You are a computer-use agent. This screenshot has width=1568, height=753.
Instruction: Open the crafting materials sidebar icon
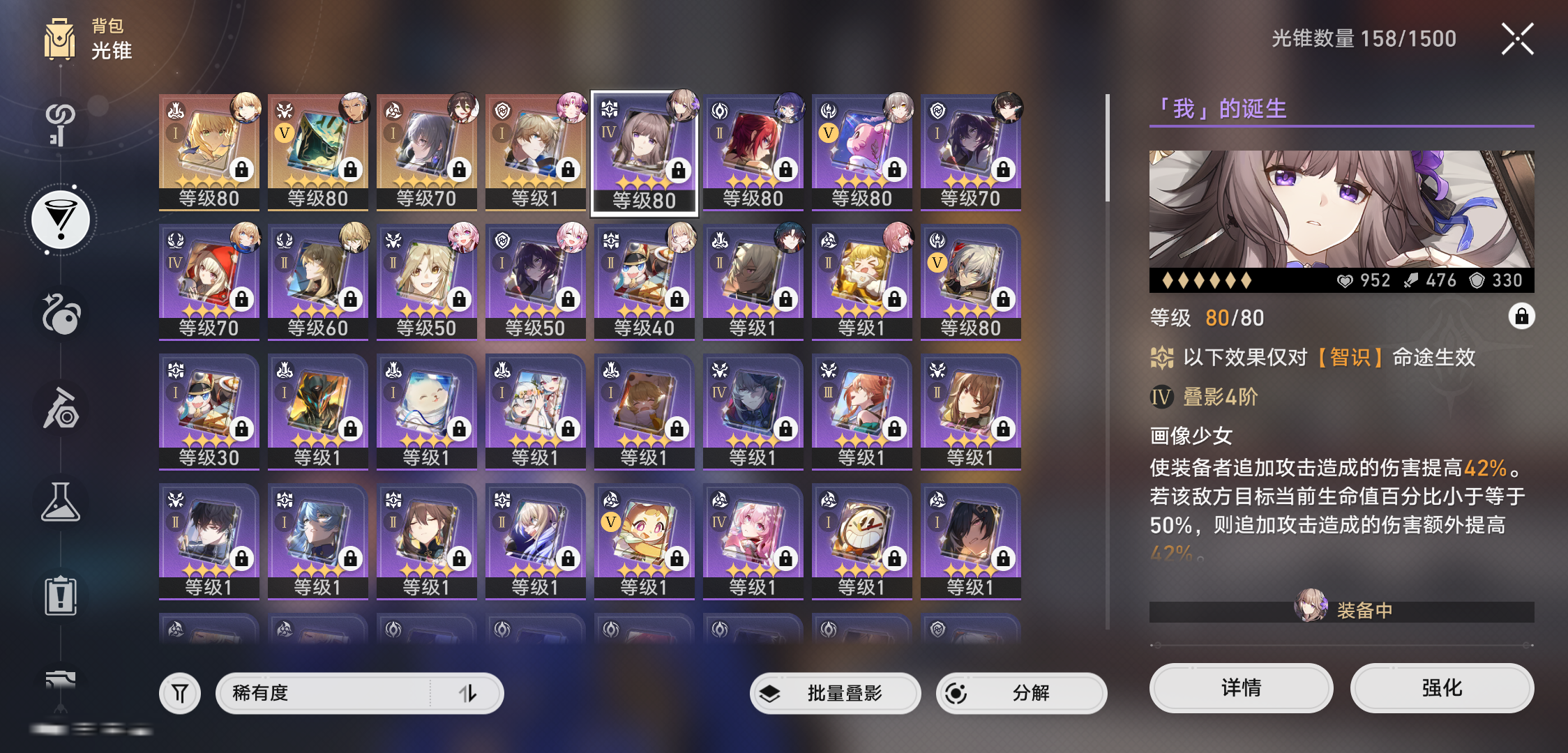(61, 409)
